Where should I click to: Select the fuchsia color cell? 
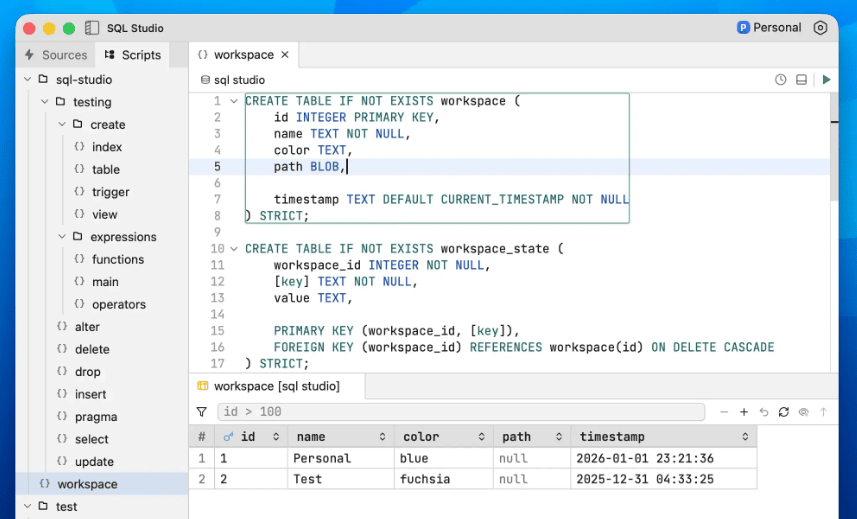(443, 479)
